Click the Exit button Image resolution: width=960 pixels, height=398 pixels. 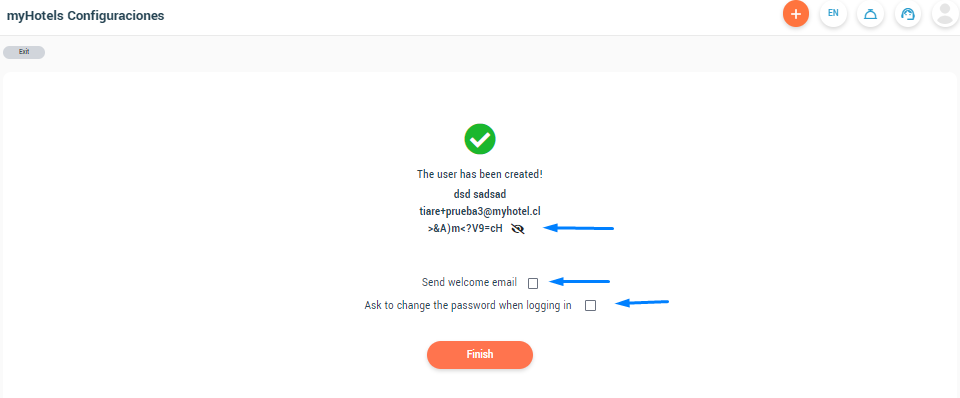24,52
